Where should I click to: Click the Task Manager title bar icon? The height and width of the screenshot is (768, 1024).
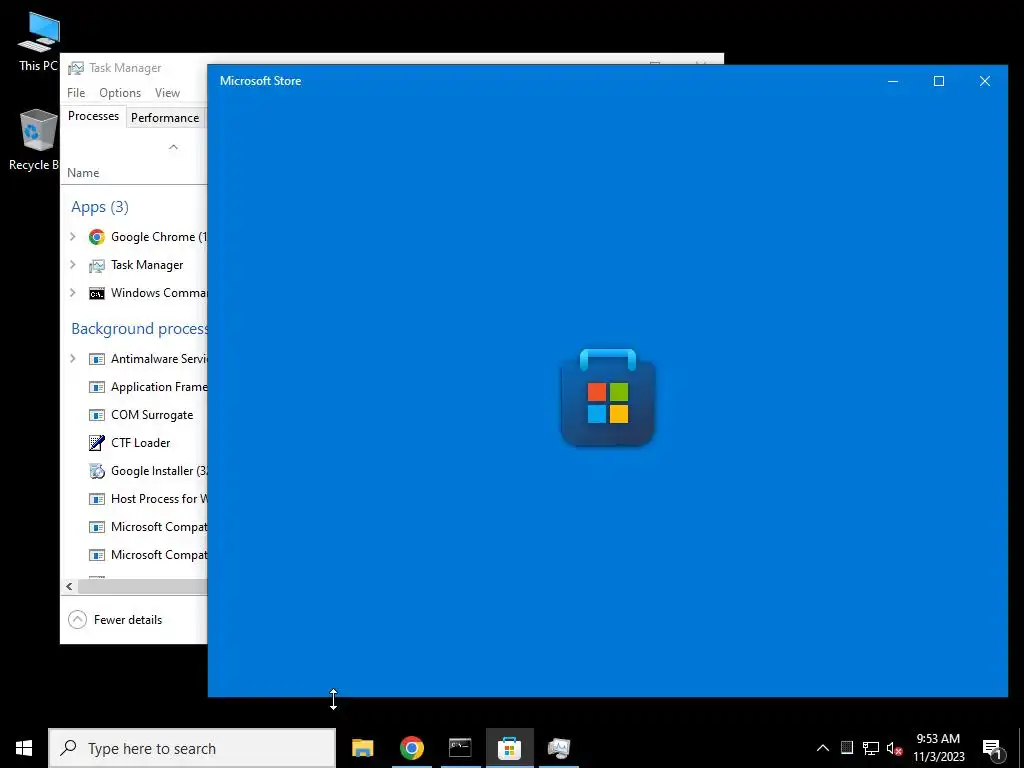point(76,68)
